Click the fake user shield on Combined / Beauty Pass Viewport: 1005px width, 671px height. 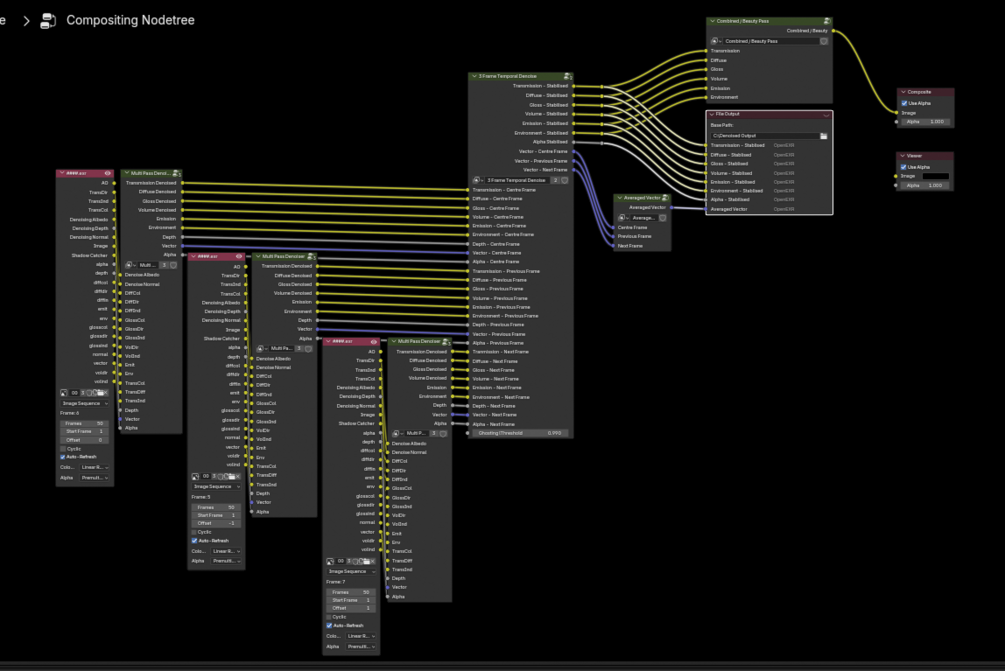[824, 41]
